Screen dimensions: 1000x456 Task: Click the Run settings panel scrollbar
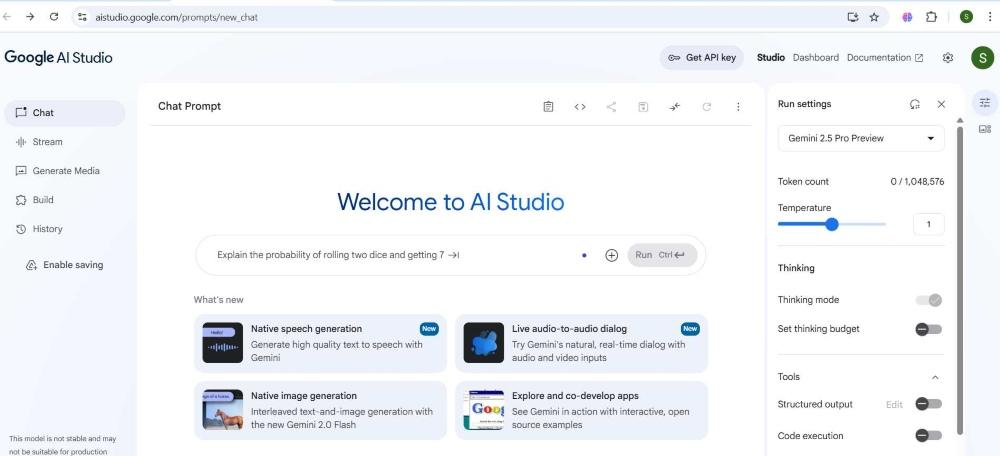960,281
